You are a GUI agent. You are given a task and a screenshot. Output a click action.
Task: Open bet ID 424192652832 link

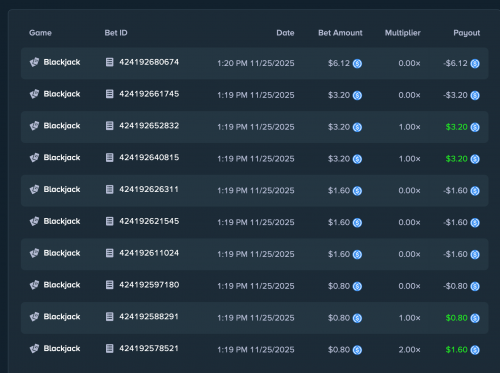pos(149,126)
